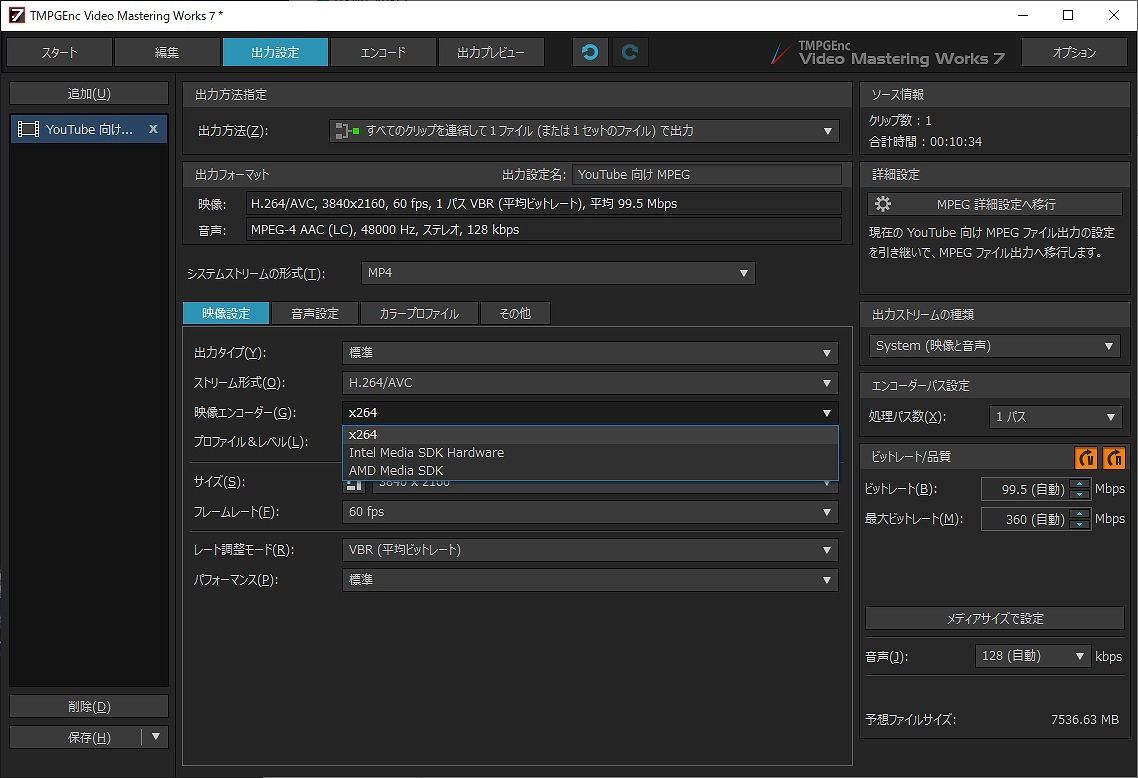
Task: Click the TMPGEnc app icon in title bar
Action: (x=16, y=15)
